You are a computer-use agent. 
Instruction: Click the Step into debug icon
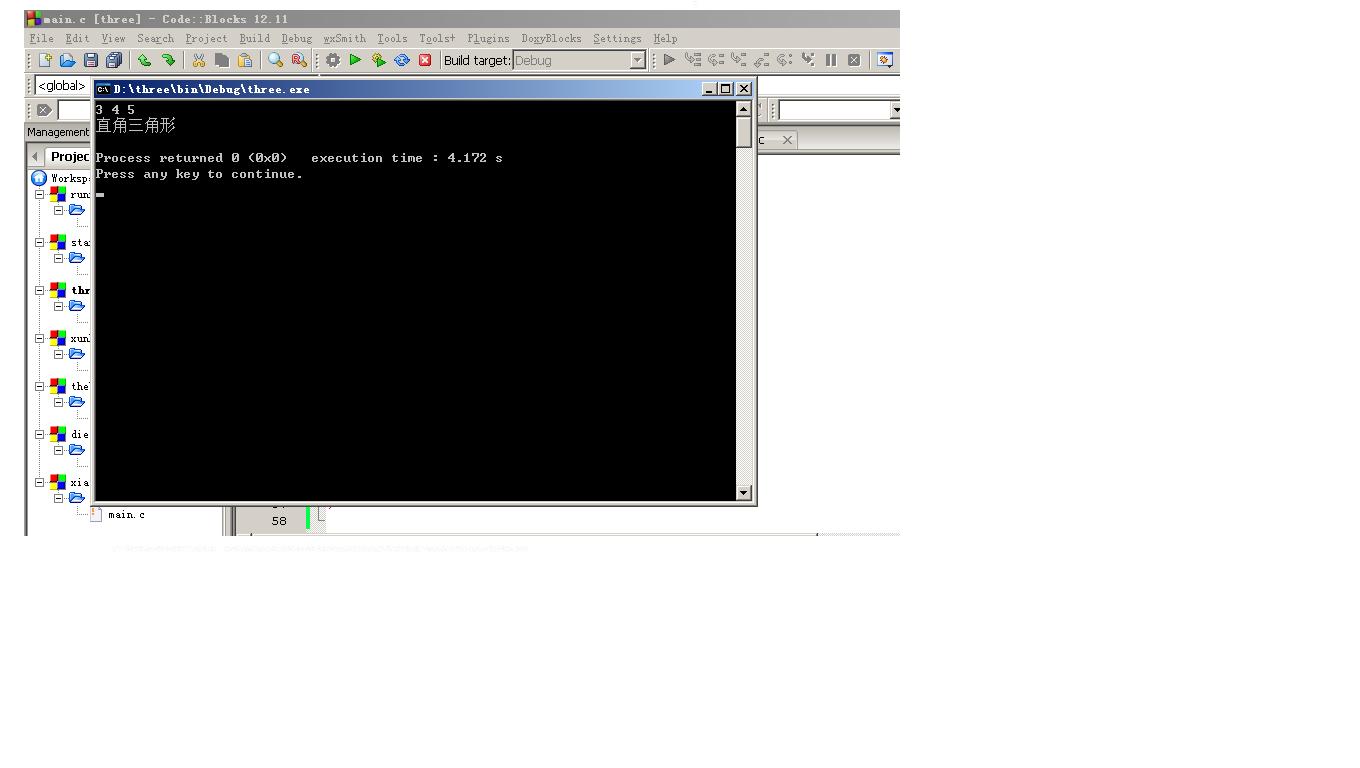738,60
